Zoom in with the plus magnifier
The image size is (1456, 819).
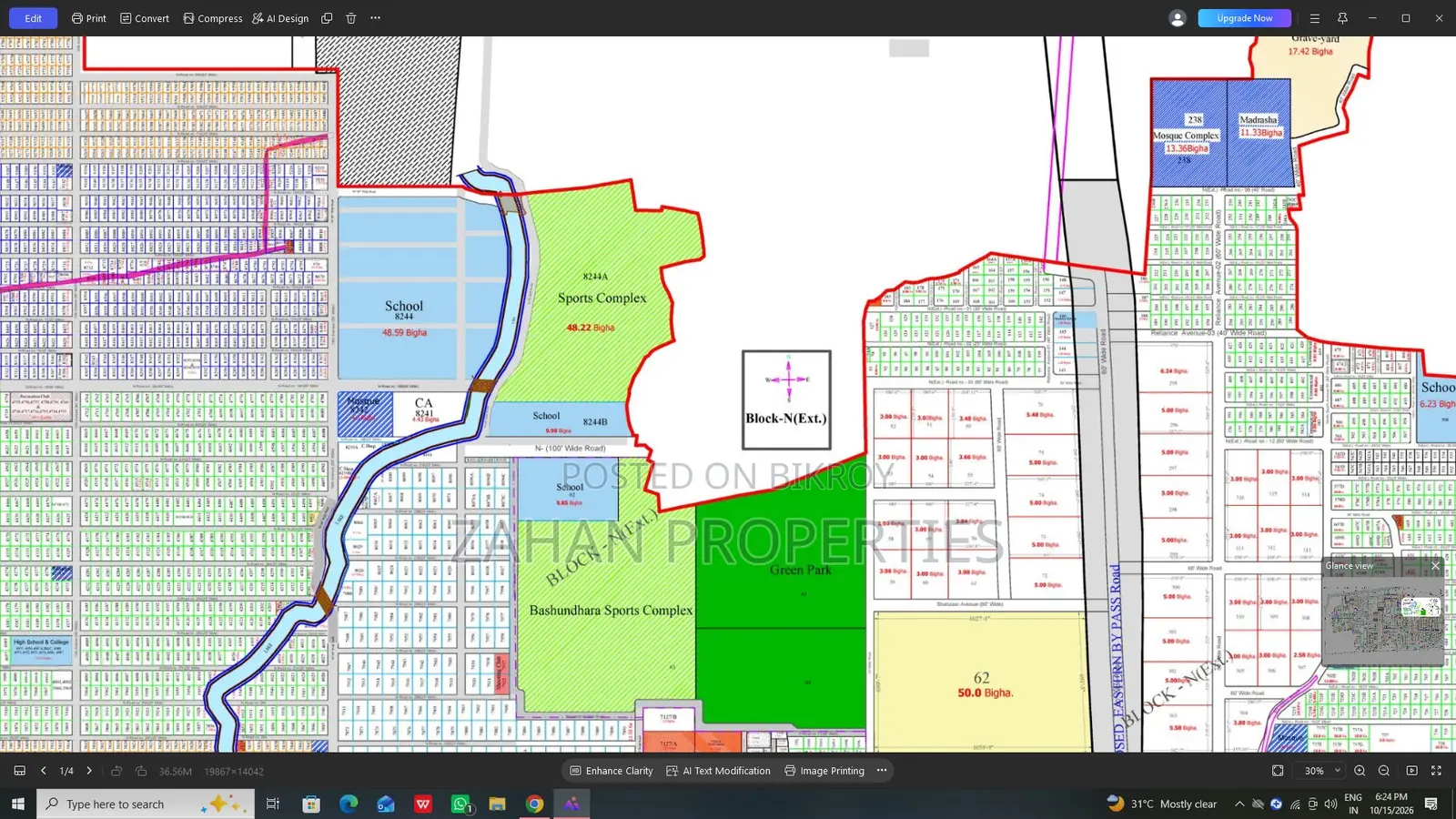1360,771
